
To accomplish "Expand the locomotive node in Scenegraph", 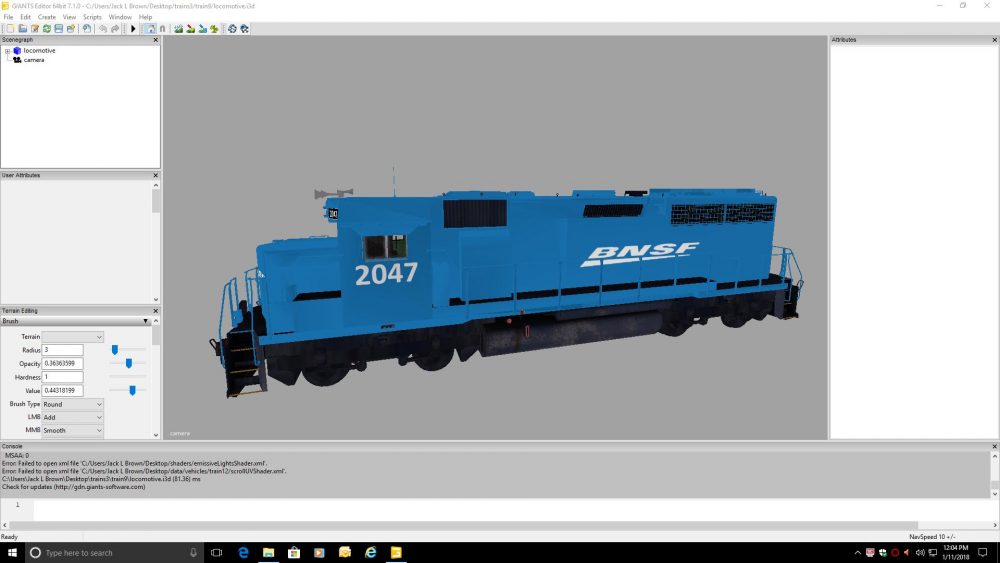I will tap(7, 51).
